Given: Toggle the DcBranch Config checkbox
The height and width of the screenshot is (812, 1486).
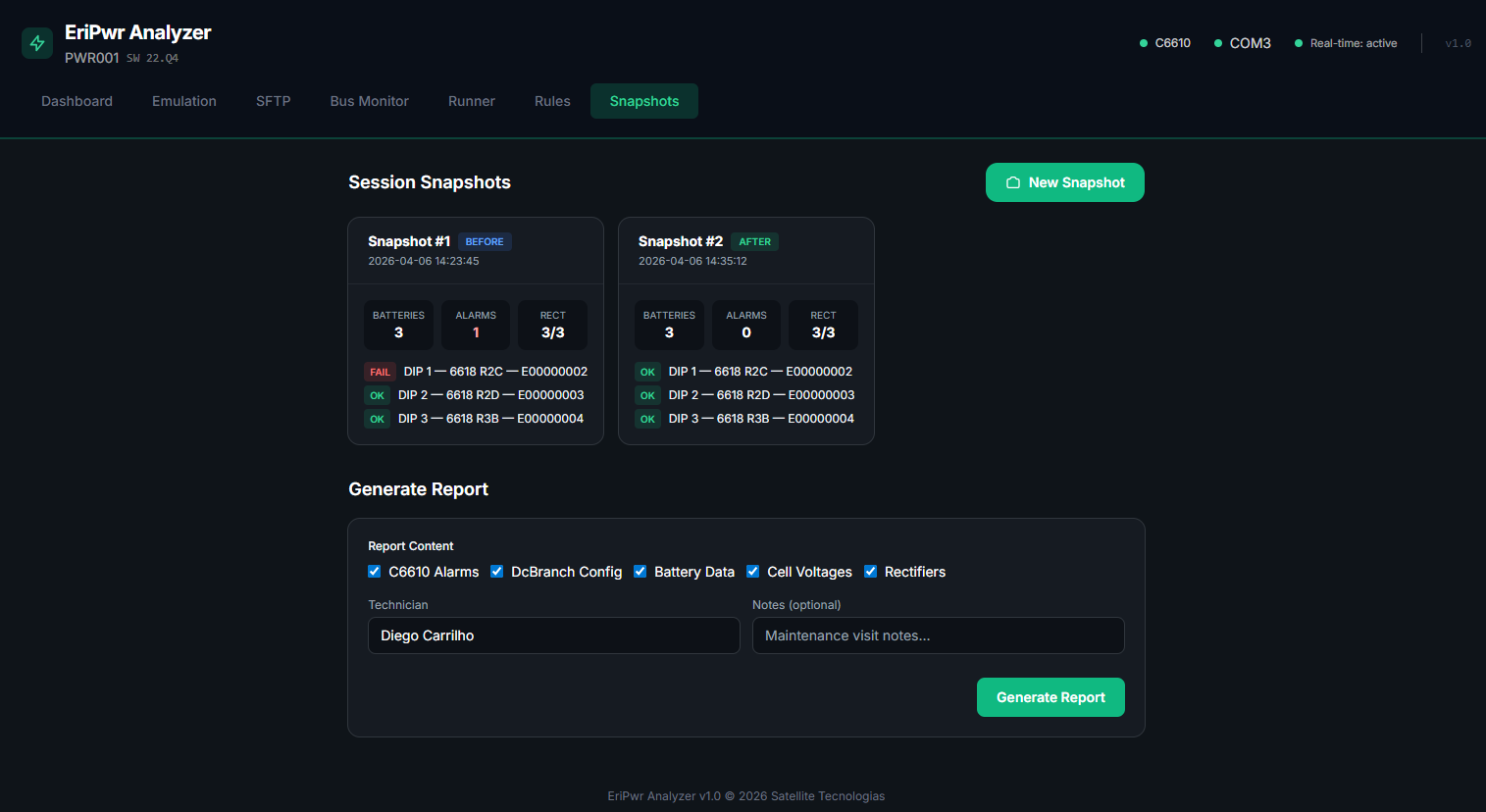Looking at the screenshot, I should pos(497,572).
